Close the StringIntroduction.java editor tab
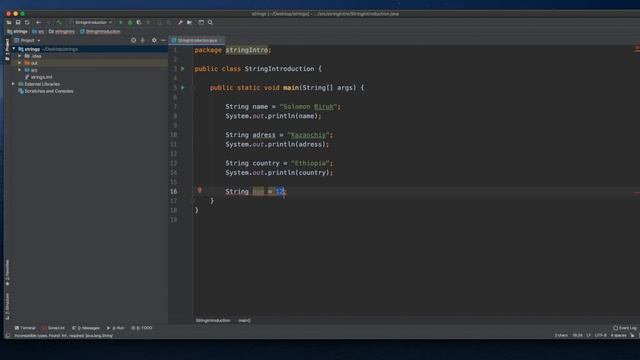This screenshot has height=360, width=640. (x=221, y=40)
